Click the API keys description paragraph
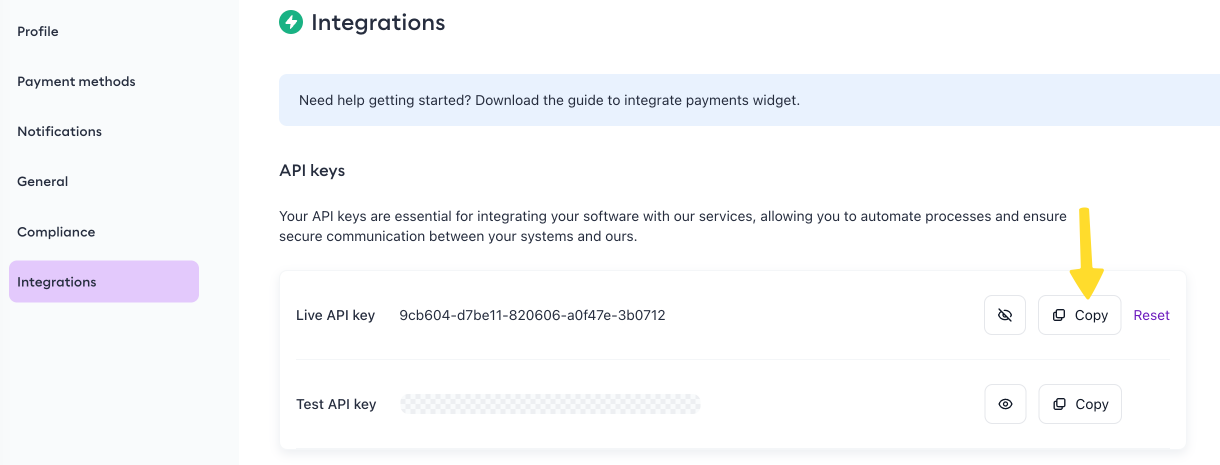Viewport: 1220px width, 465px height. coord(672,227)
